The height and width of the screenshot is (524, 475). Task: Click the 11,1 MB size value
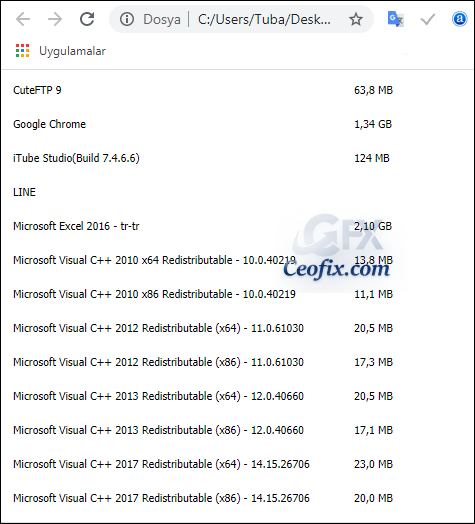coord(373,294)
